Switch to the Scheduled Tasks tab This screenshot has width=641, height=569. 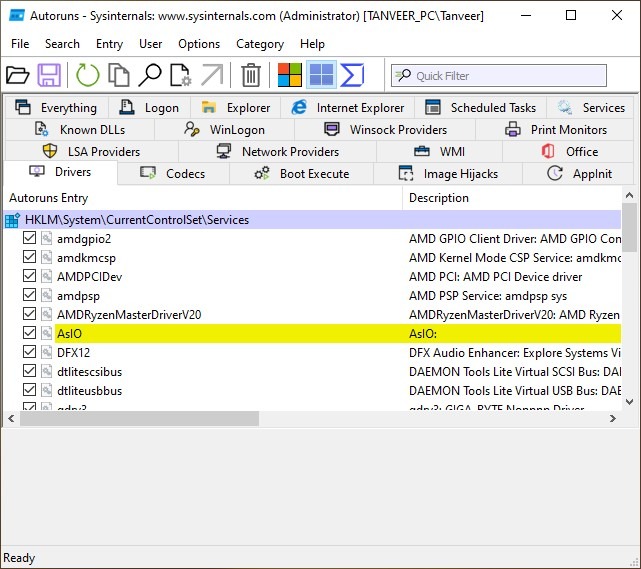pyautogui.click(x=480, y=108)
